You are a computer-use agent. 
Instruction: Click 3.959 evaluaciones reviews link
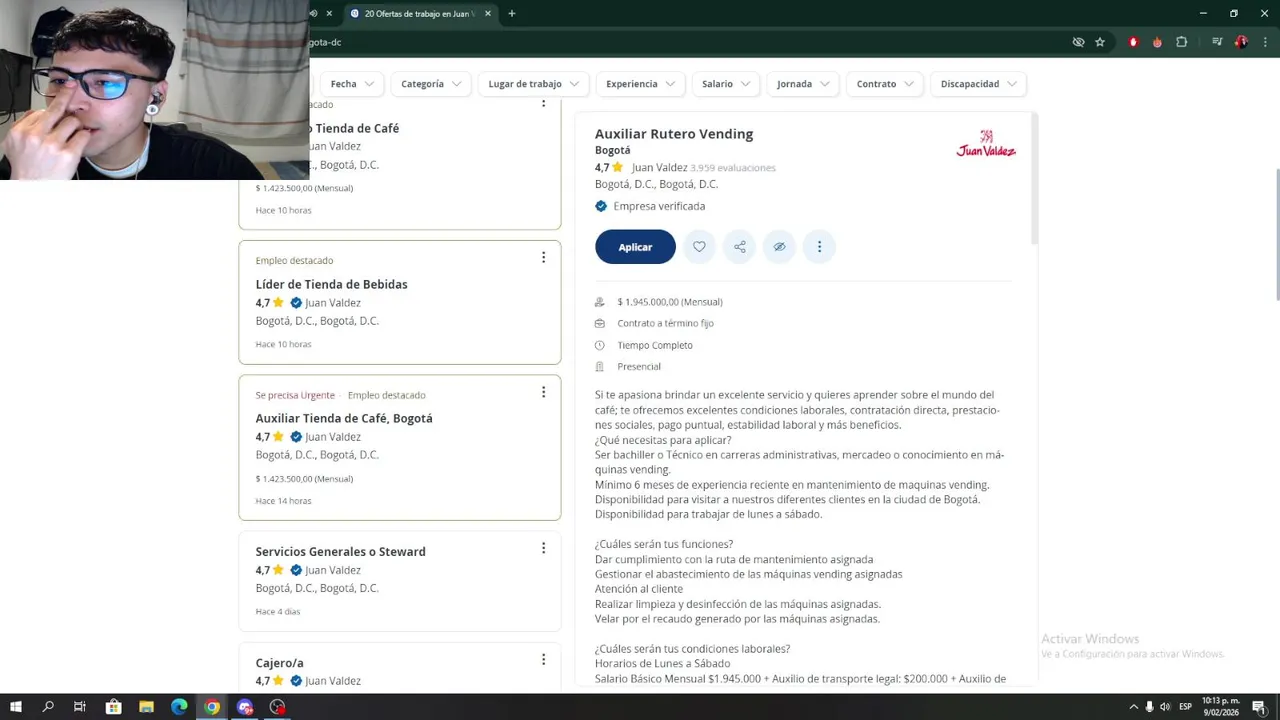[733, 168]
